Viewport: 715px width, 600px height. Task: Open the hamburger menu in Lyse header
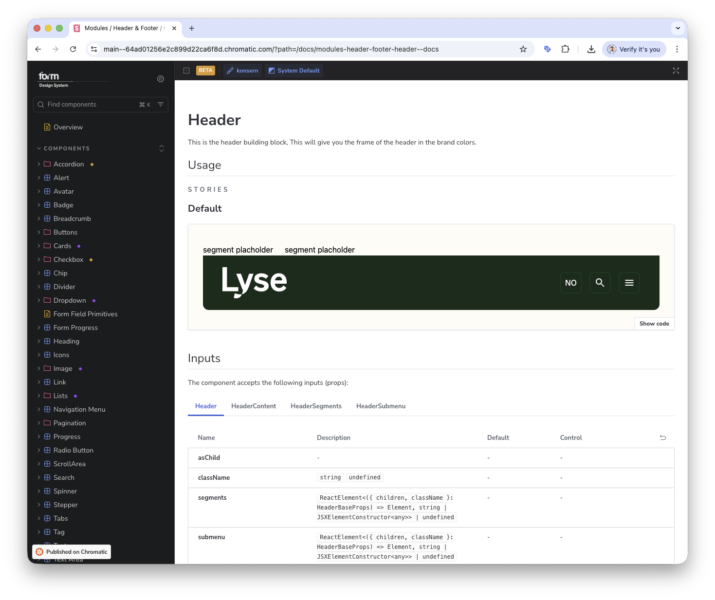629,283
